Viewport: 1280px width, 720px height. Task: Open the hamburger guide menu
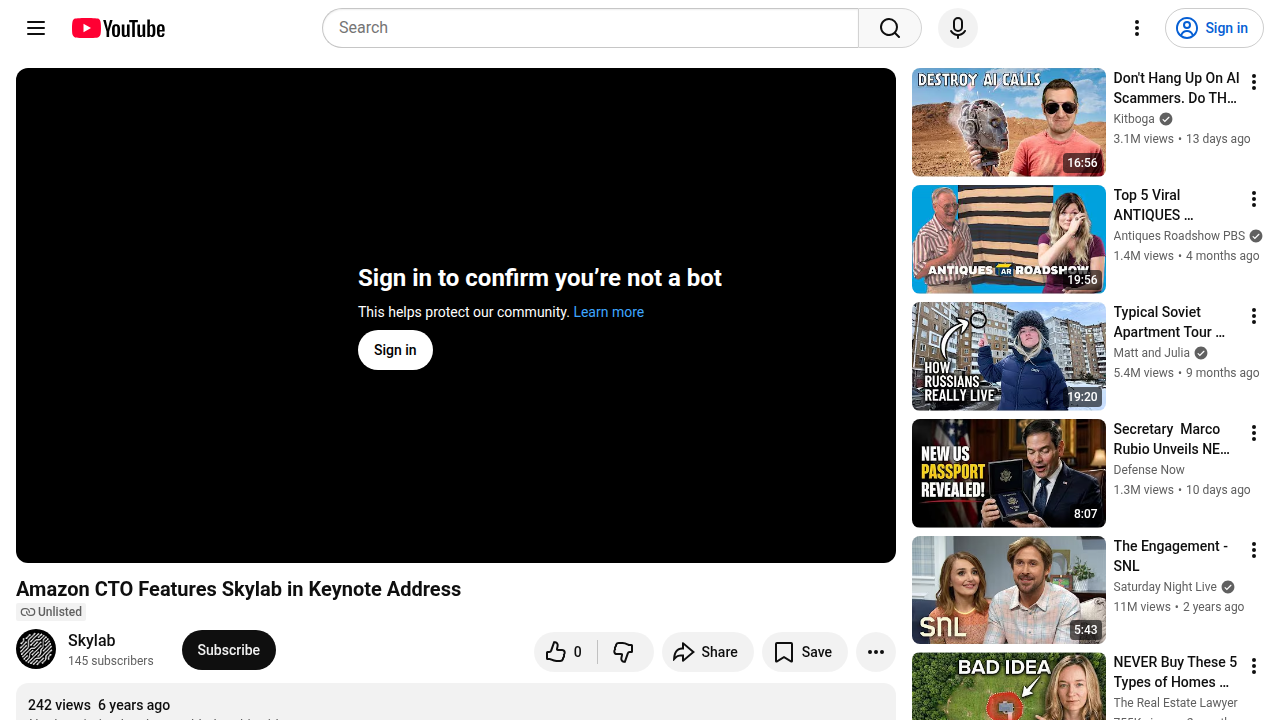pyautogui.click(x=36, y=28)
